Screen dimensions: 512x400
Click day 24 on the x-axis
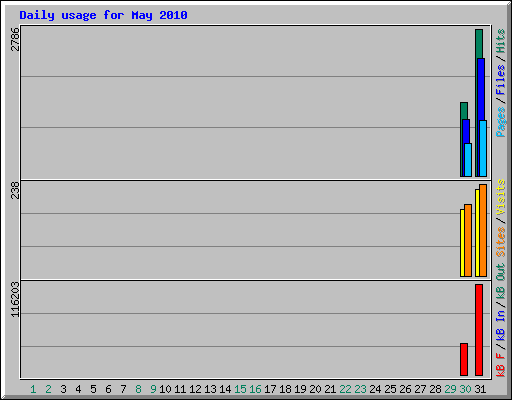point(375,389)
